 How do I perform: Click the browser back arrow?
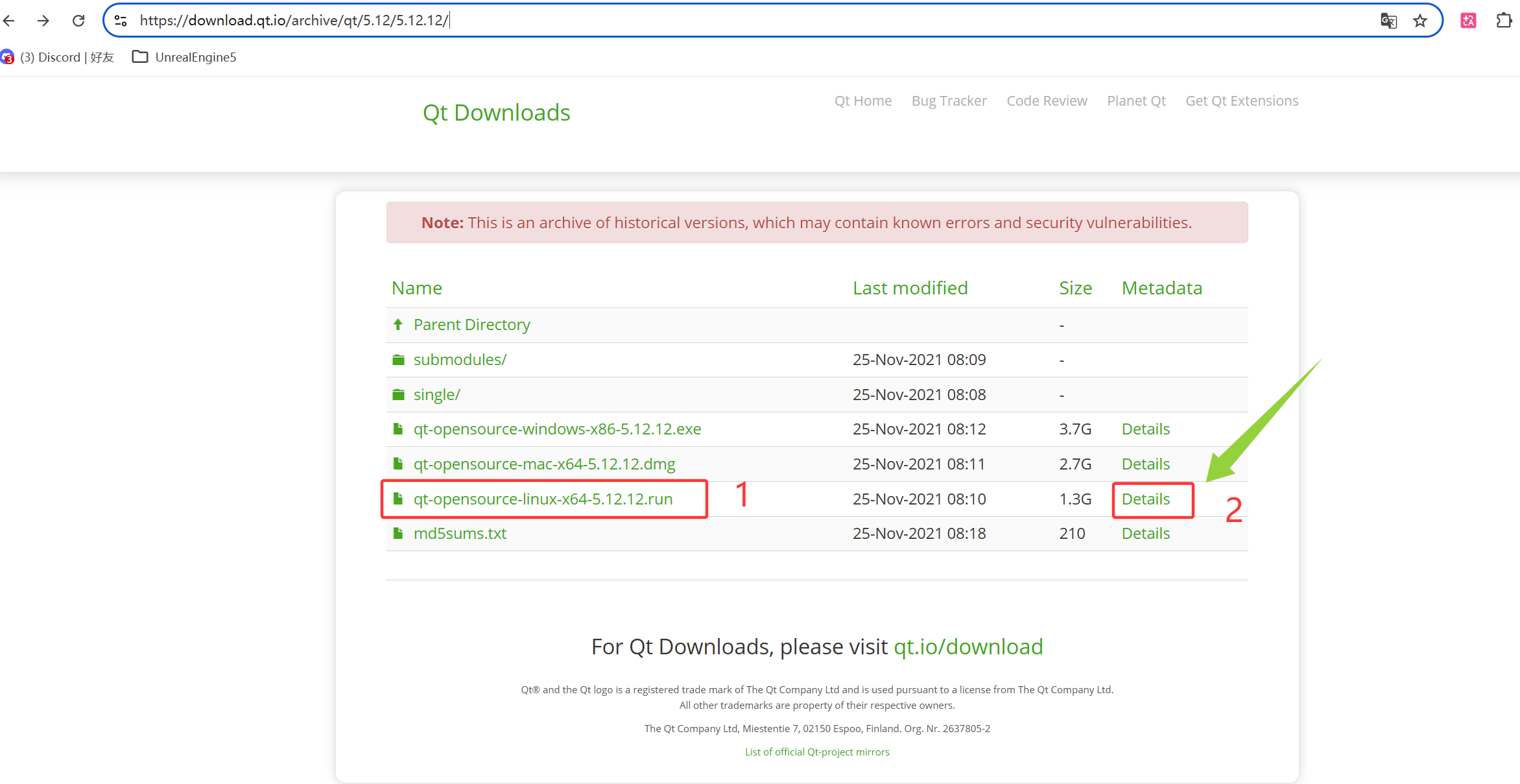[9, 21]
